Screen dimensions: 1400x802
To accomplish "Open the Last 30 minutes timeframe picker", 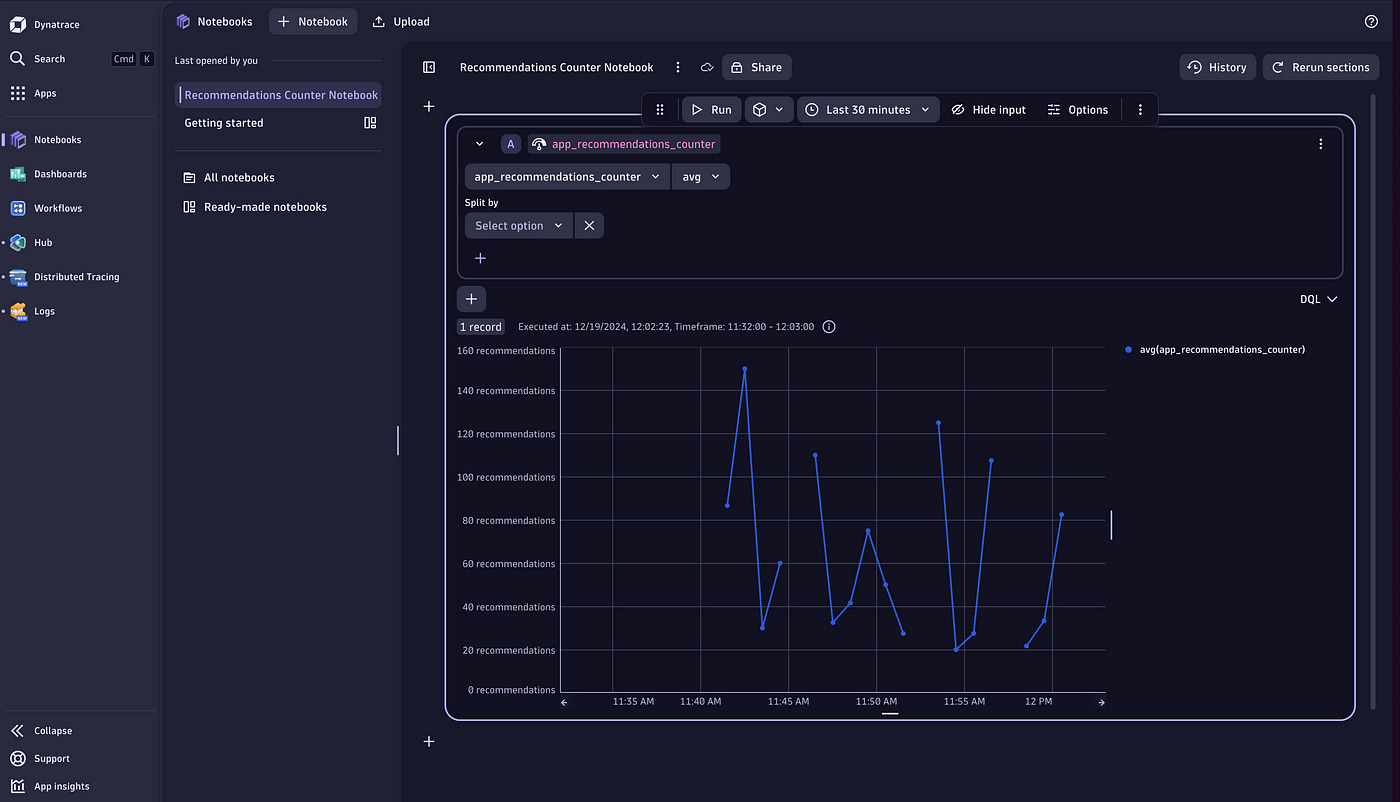I will click(868, 110).
